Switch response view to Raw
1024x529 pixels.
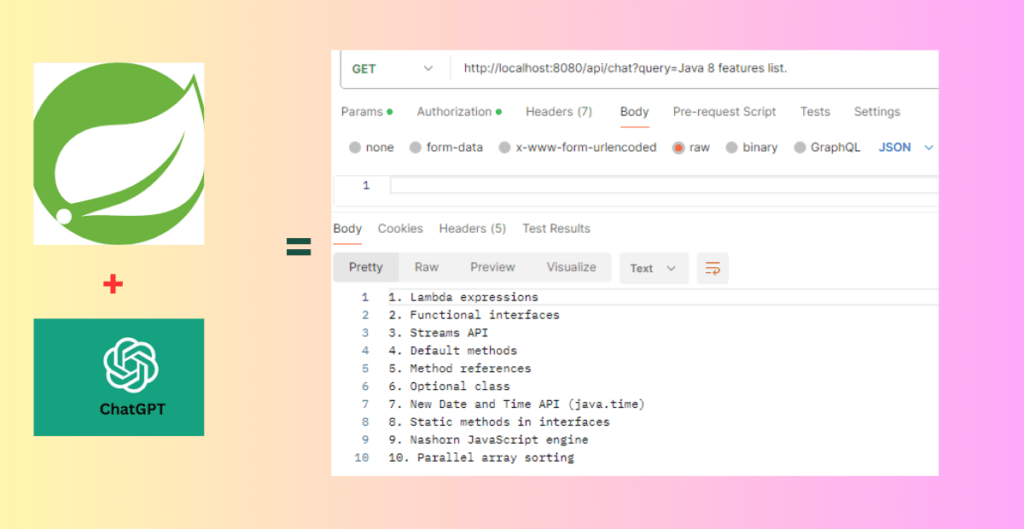point(426,267)
